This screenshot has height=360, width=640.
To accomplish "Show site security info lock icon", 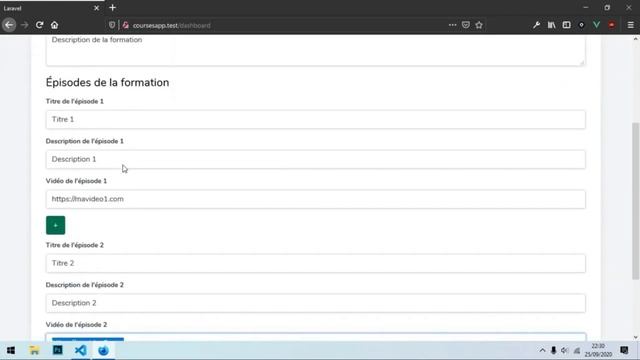I will click(126, 25).
